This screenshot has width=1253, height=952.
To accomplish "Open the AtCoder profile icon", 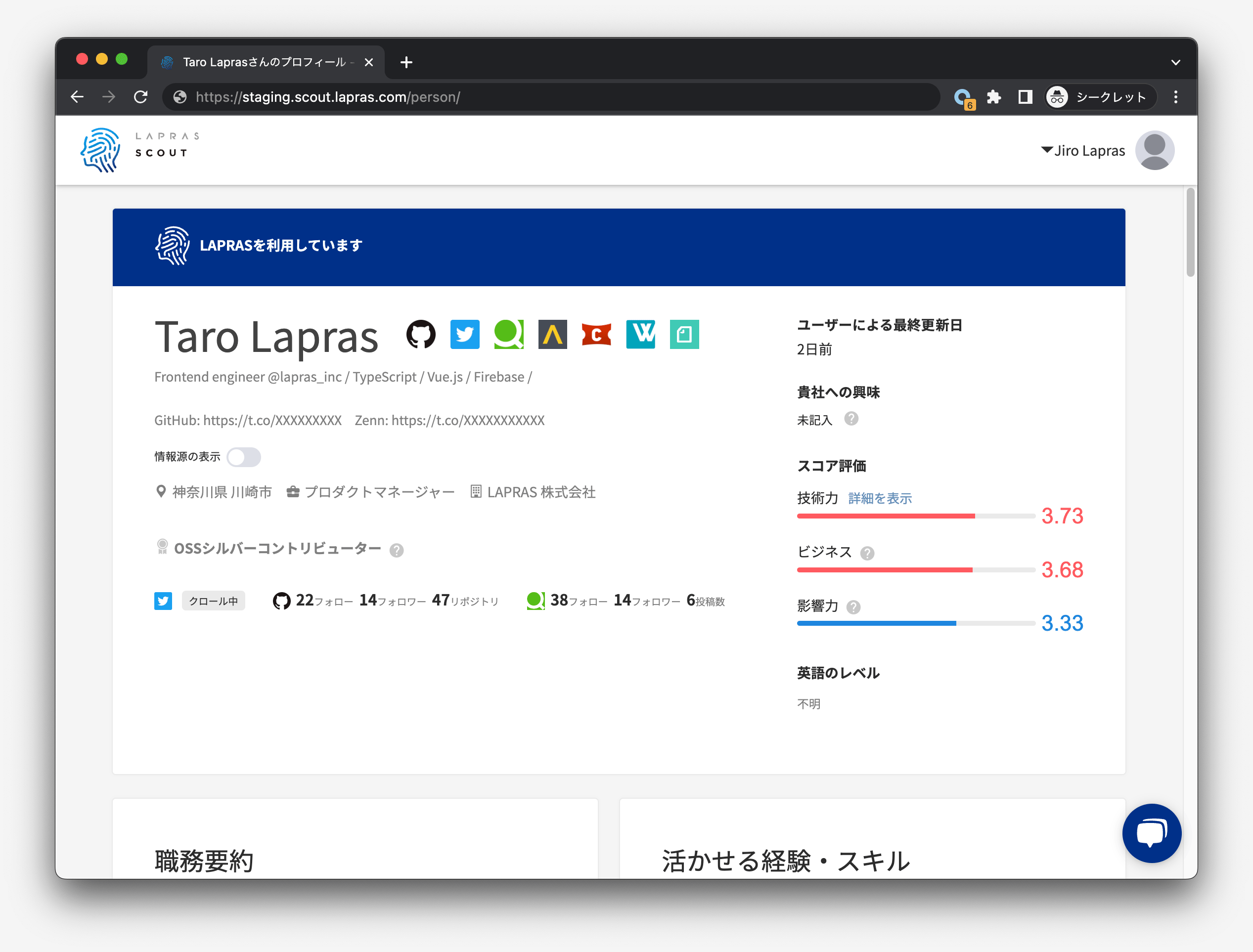I will coord(552,335).
